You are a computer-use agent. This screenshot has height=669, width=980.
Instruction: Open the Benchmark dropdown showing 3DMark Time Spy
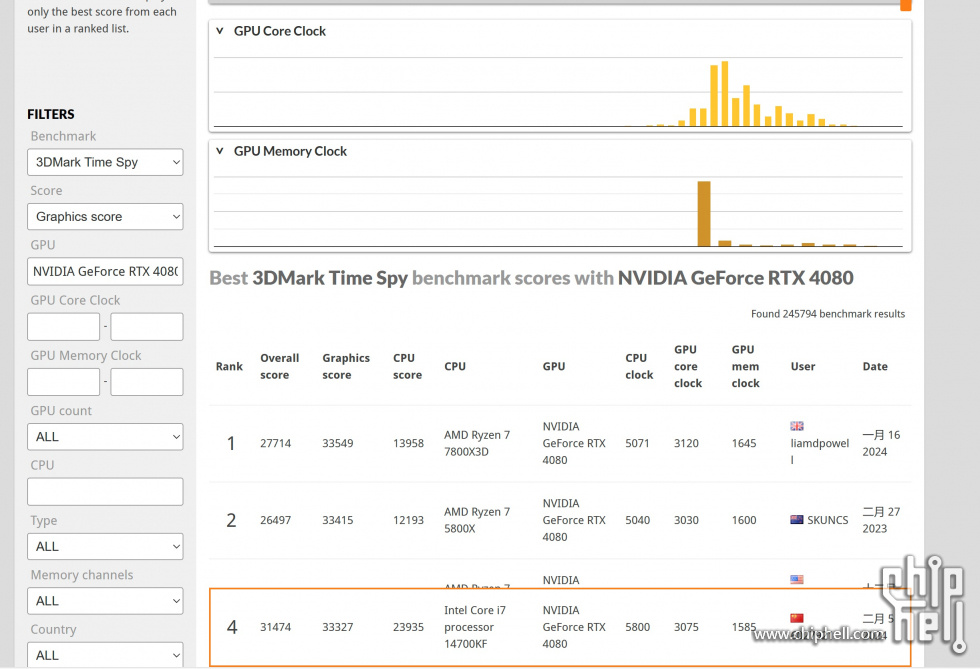coord(105,162)
